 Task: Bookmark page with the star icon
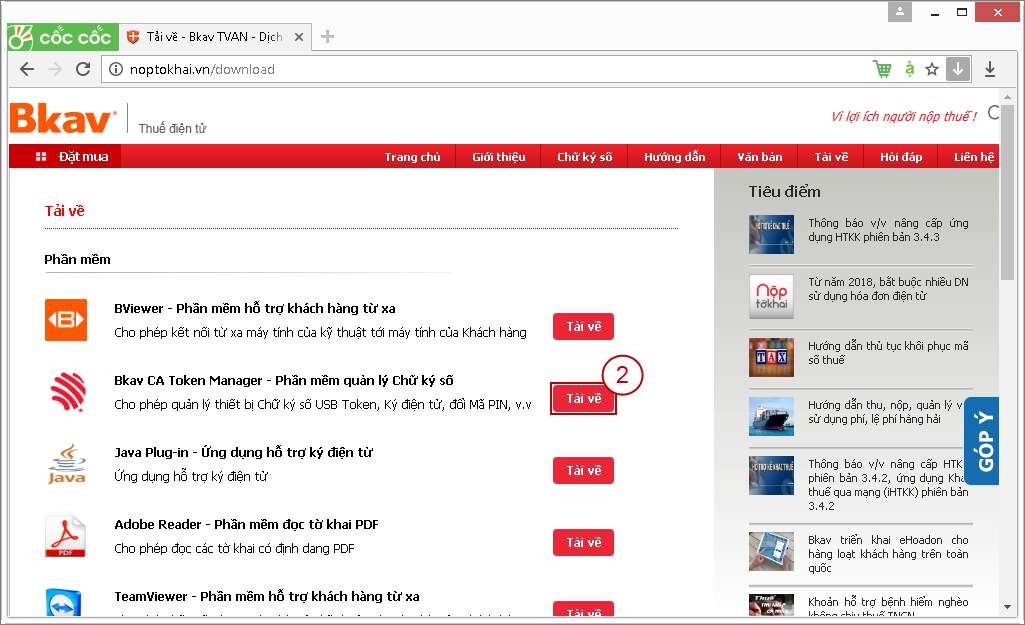pos(932,69)
